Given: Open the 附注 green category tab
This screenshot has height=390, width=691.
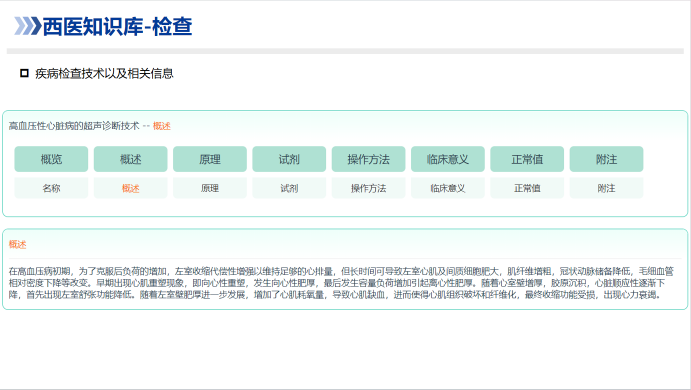Looking at the screenshot, I should tap(606, 159).
